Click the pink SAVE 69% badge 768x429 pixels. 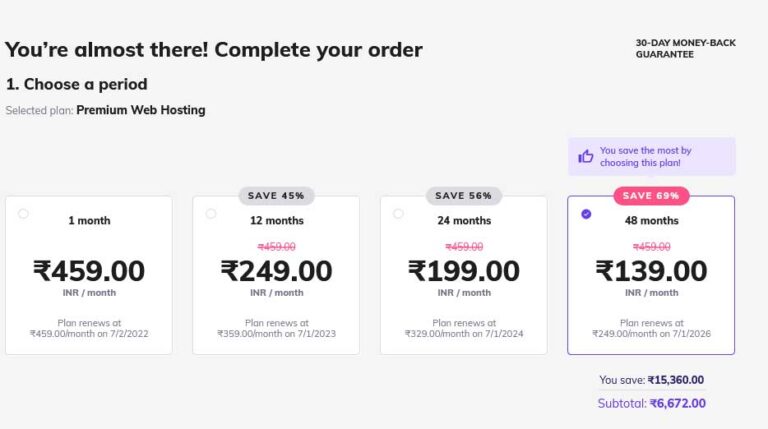(651, 196)
